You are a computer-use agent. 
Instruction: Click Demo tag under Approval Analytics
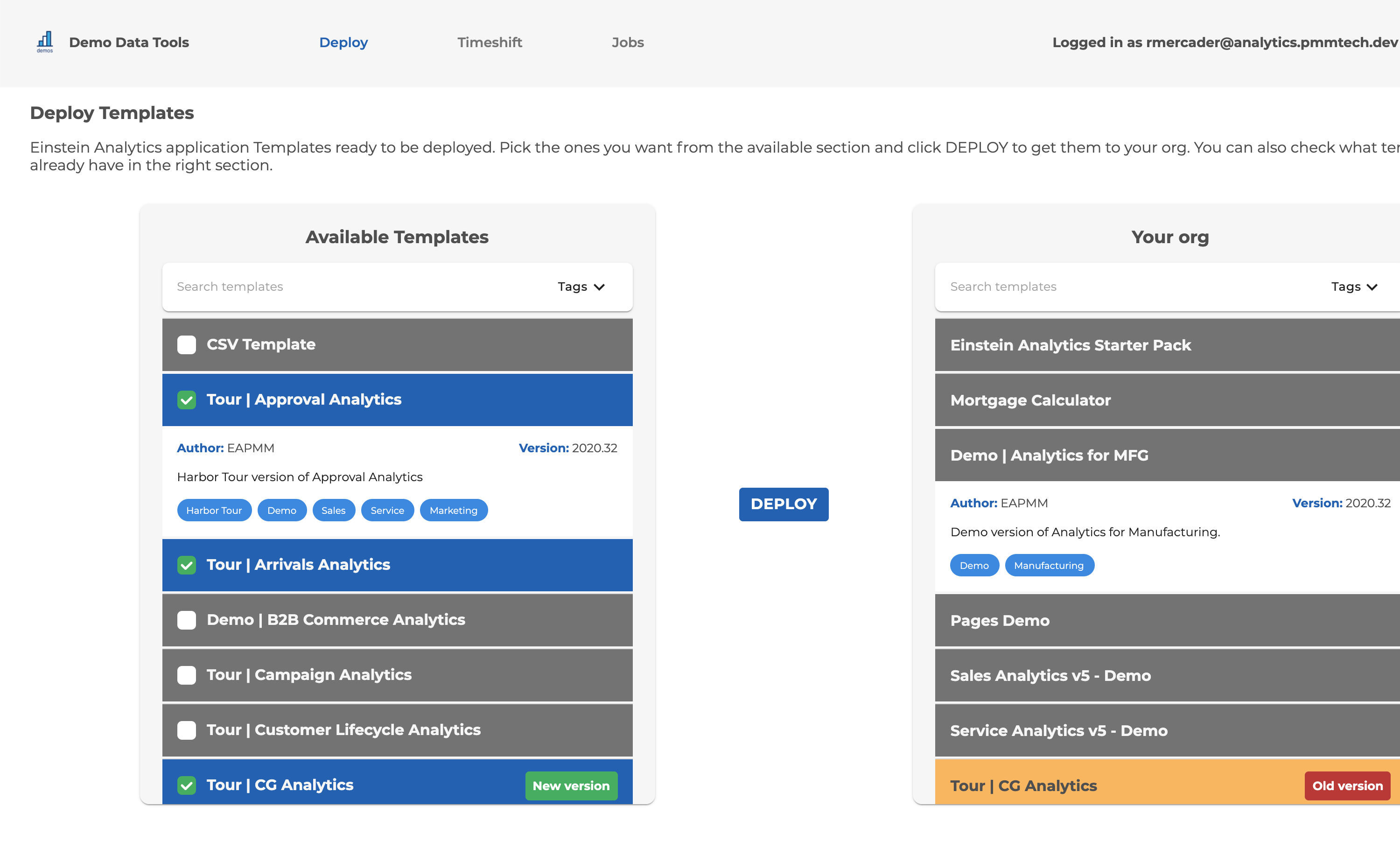282,511
